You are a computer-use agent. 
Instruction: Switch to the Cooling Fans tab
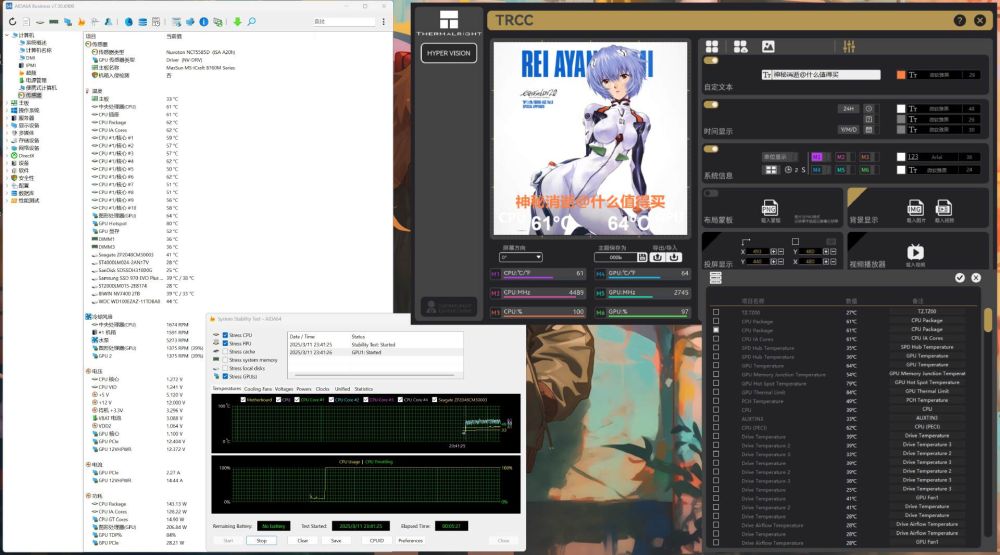tap(258, 388)
